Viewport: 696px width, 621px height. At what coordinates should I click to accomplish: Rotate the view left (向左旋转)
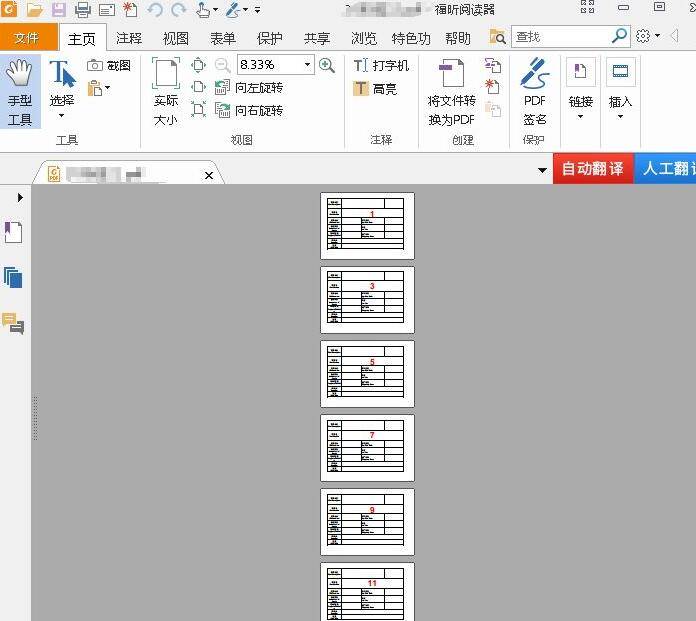point(250,88)
